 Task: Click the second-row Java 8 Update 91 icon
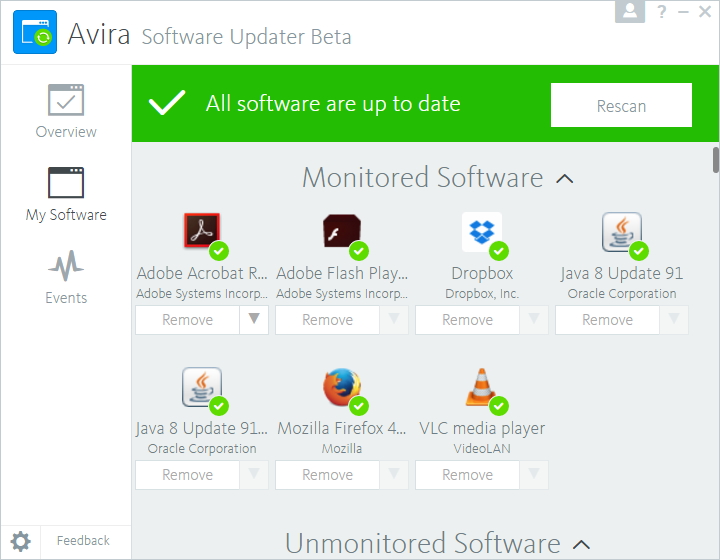202,386
